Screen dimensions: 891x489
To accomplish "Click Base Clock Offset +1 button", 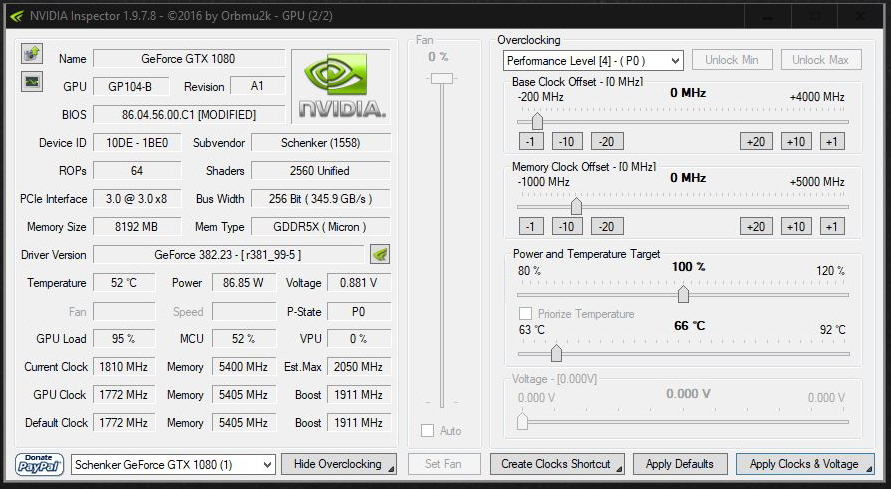I will (x=832, y=141).
